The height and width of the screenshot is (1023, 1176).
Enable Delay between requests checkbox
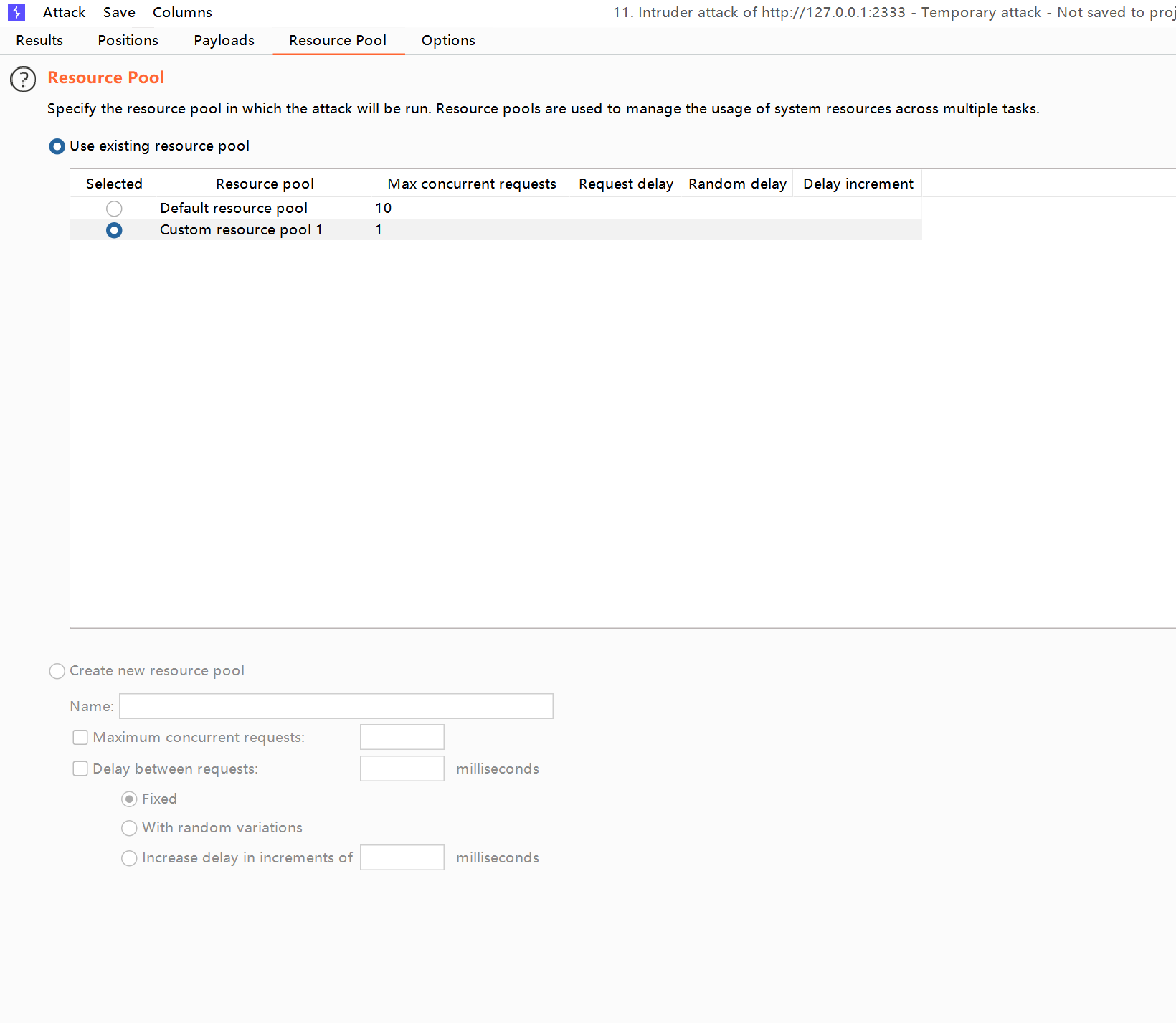[x=80, y=769]
